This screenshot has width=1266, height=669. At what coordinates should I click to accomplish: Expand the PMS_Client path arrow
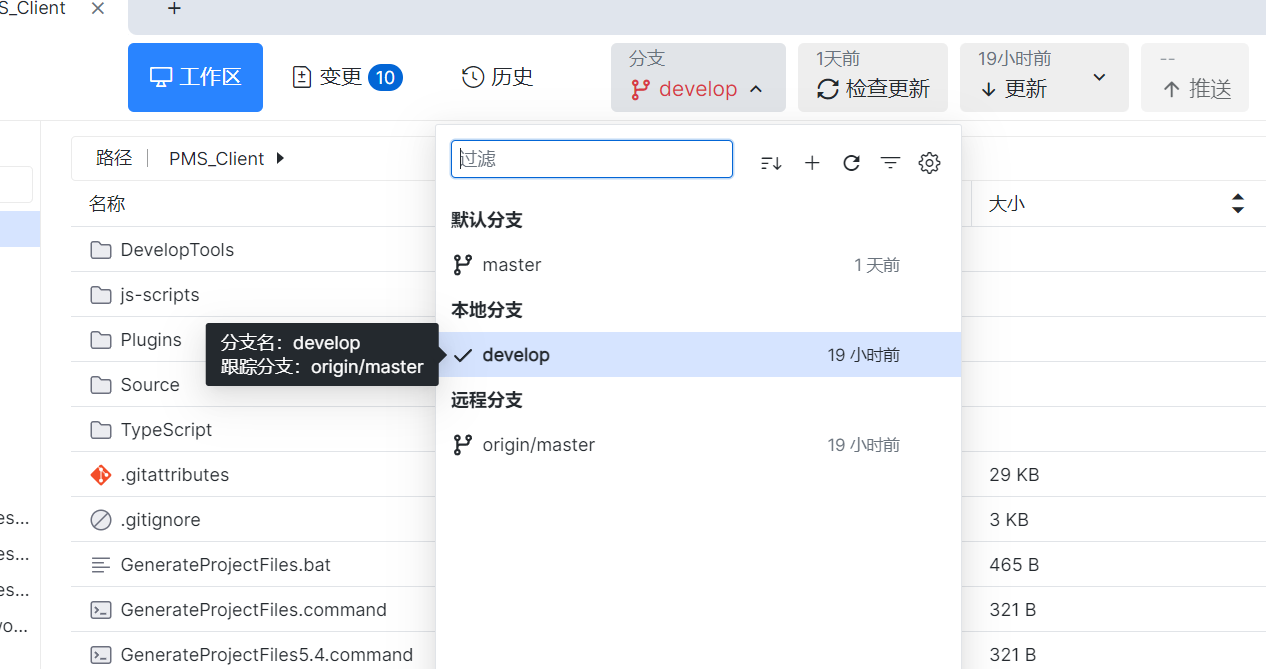280,158
